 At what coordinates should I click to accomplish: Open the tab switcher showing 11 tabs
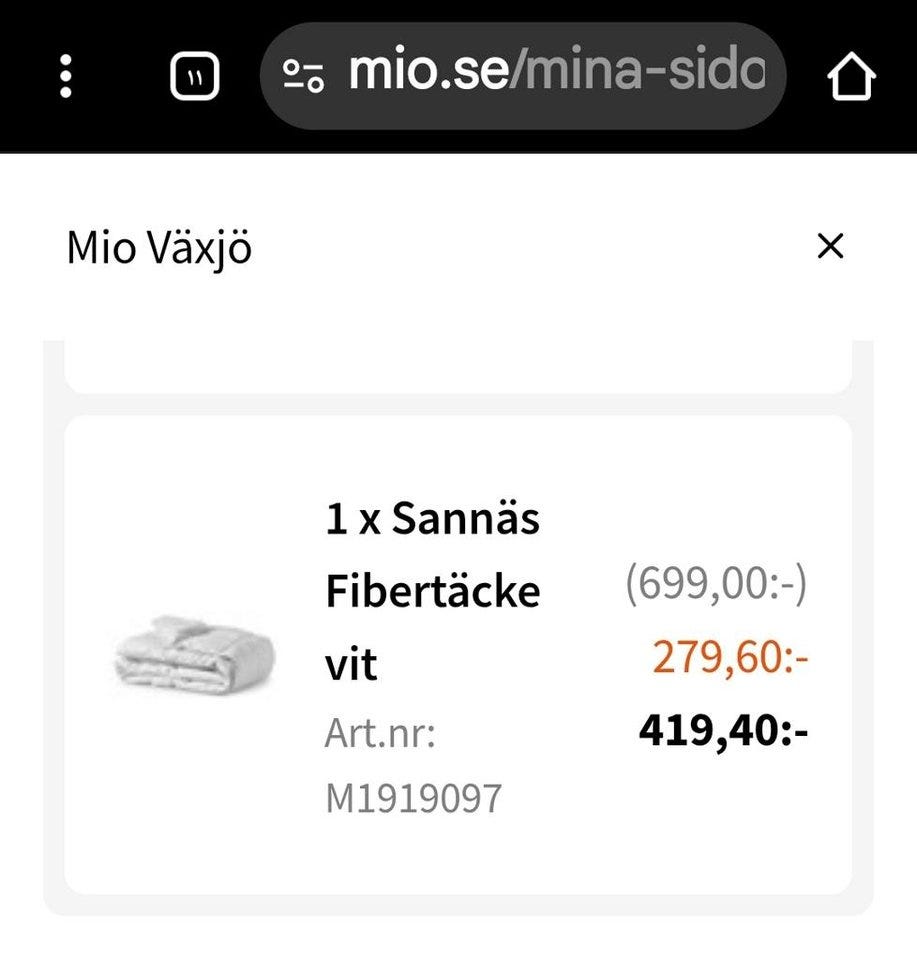[x=194, y=76]
